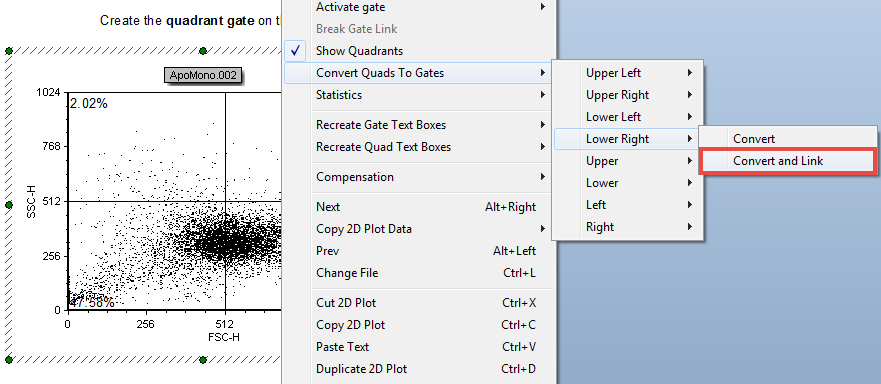Open Convert Quads To Gates submenu

point(419,73)
